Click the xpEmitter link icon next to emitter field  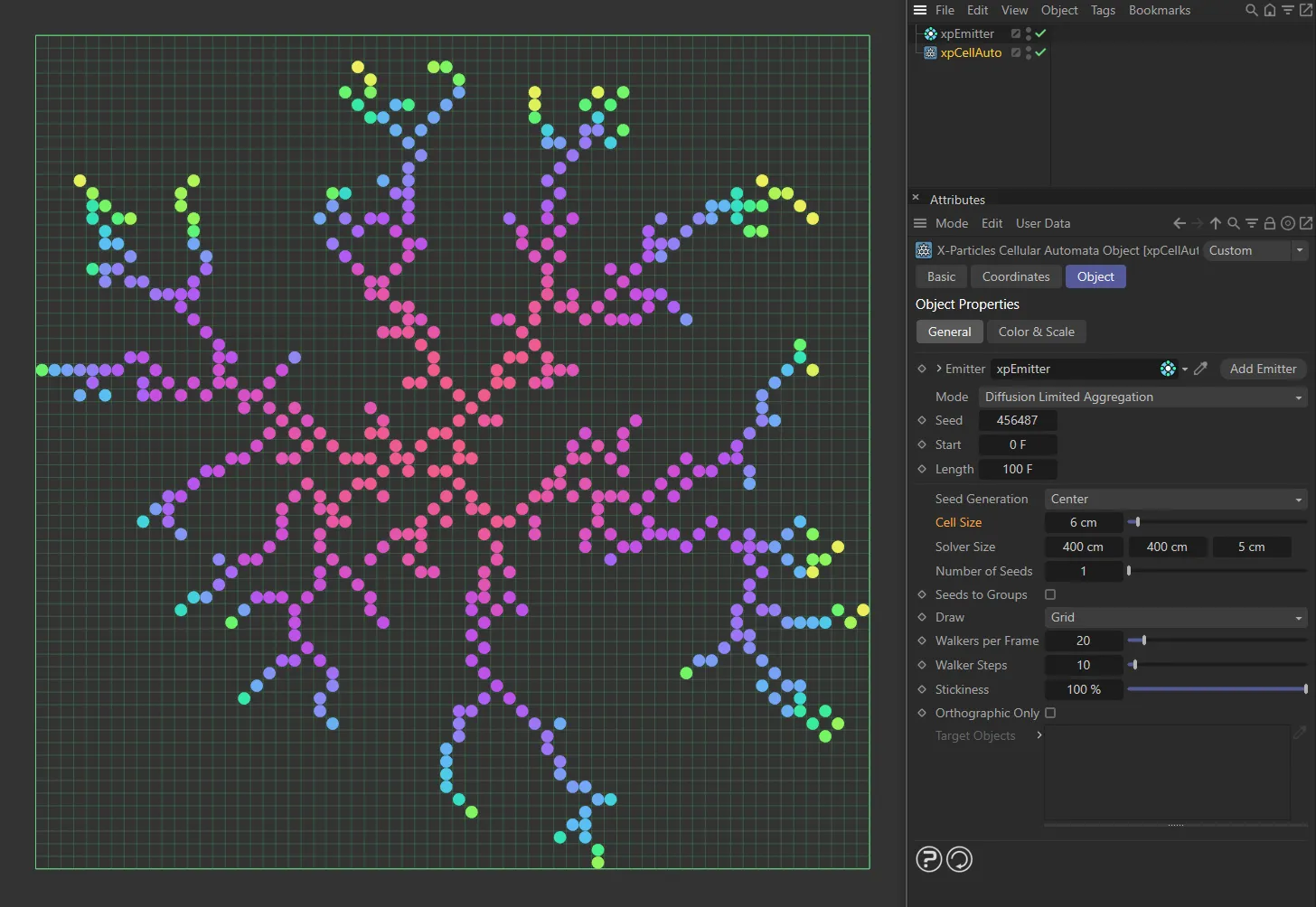pos(1168,369)
